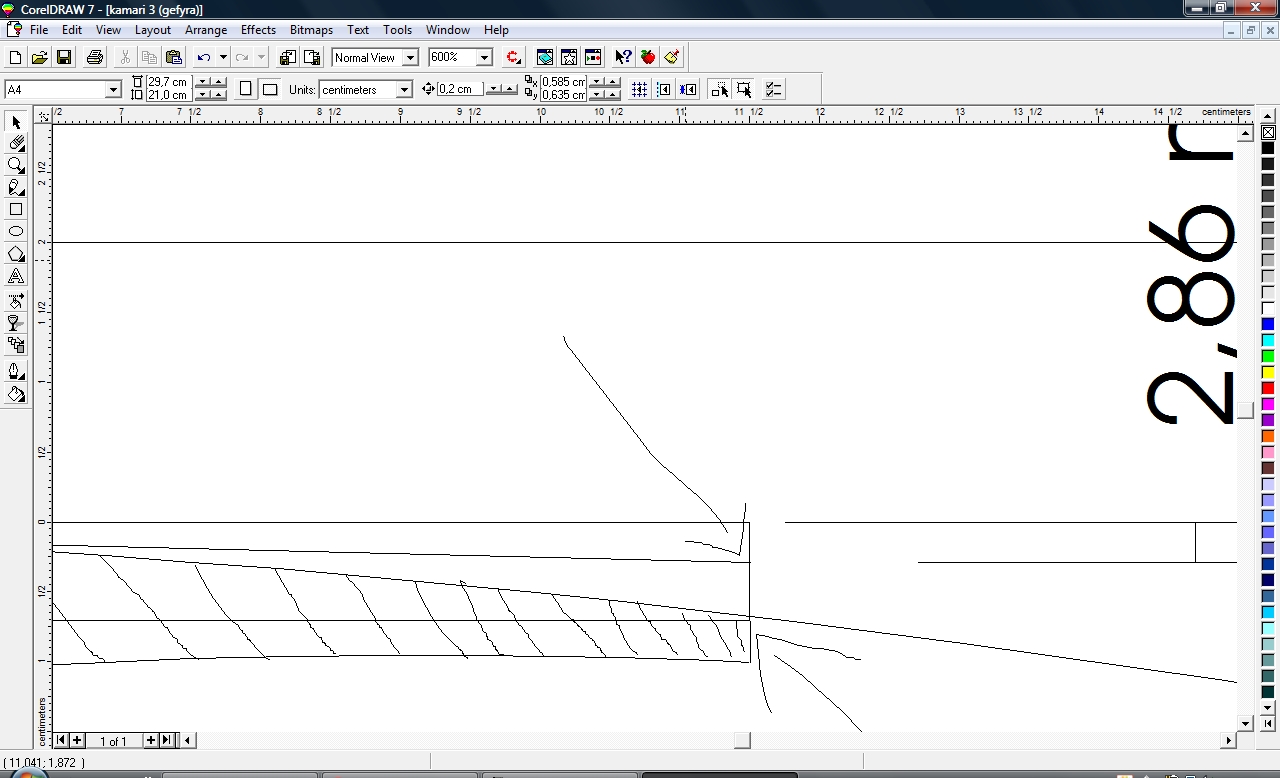The image size is (1280, 778).
Task: Switch page to landscape orientation
Action: pyautogui.click(x=269, y=90)
